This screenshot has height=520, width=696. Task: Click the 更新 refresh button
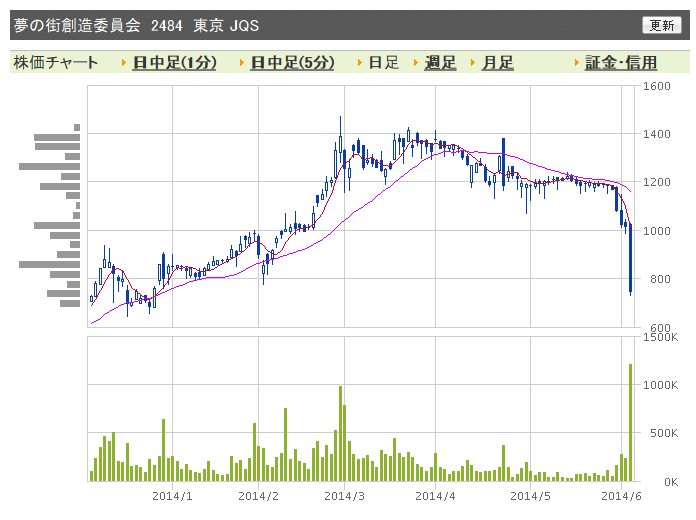(x=661, y=25)
